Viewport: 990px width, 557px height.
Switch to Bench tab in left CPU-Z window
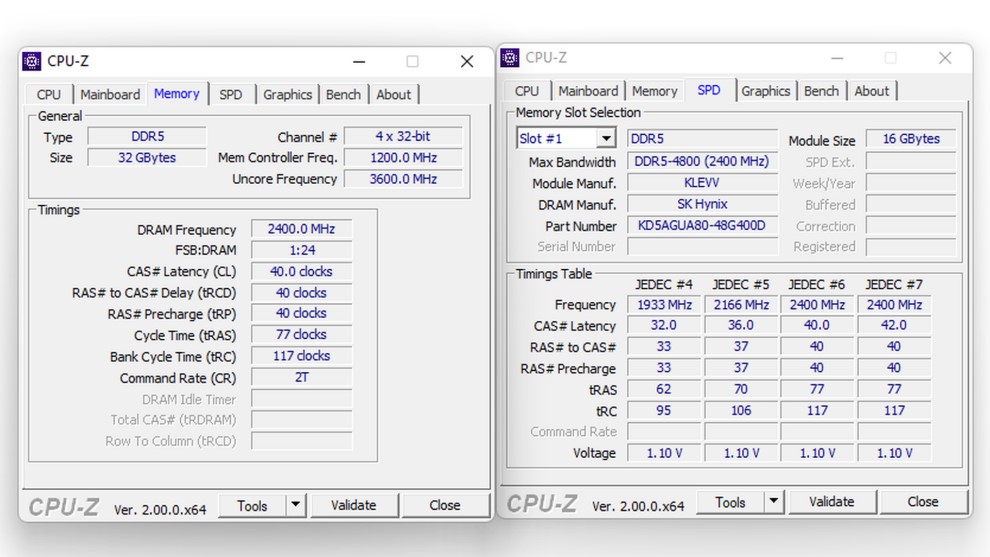click(343, 95)
